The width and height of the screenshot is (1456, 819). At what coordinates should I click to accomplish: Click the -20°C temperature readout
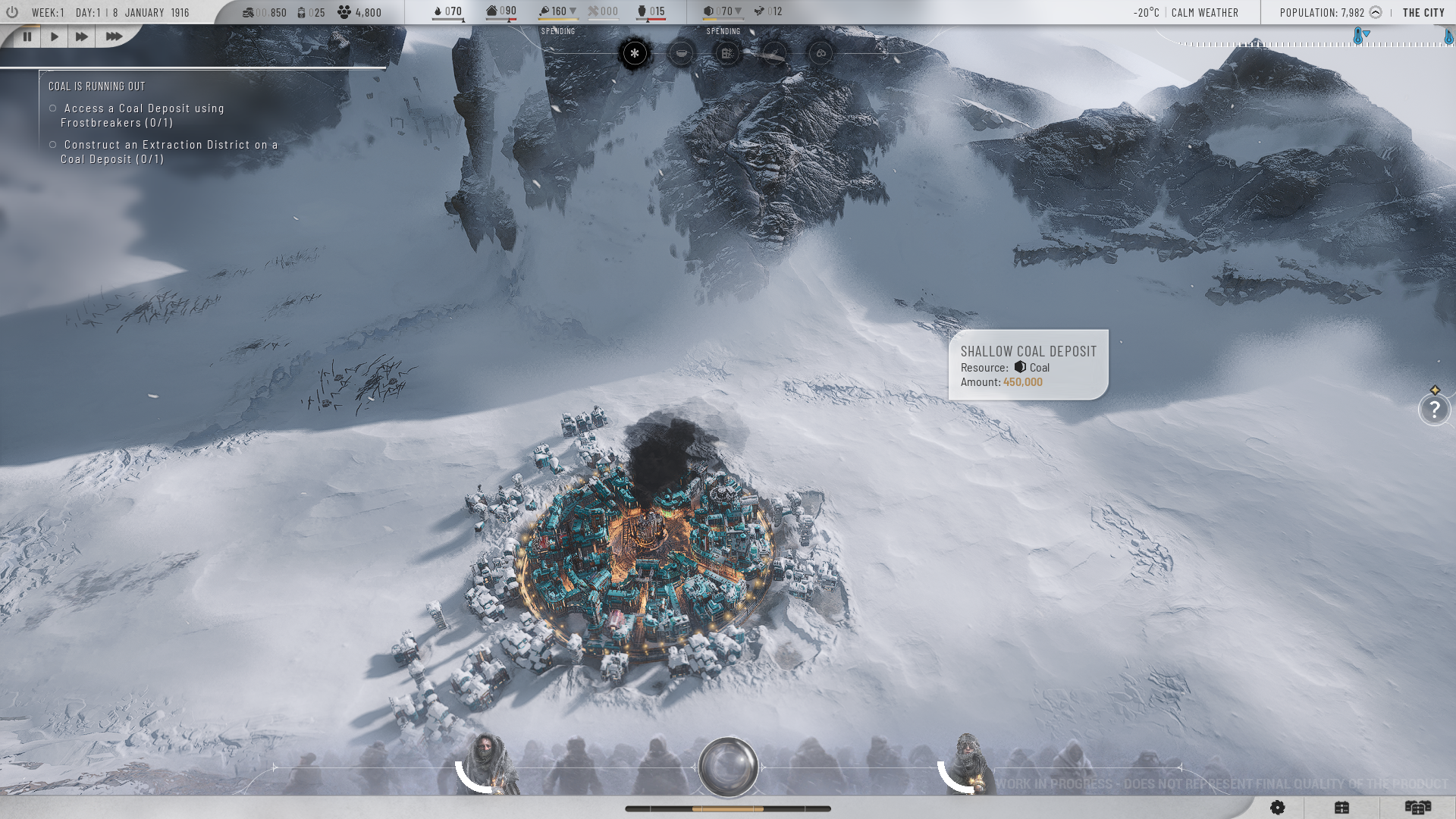1146,12
